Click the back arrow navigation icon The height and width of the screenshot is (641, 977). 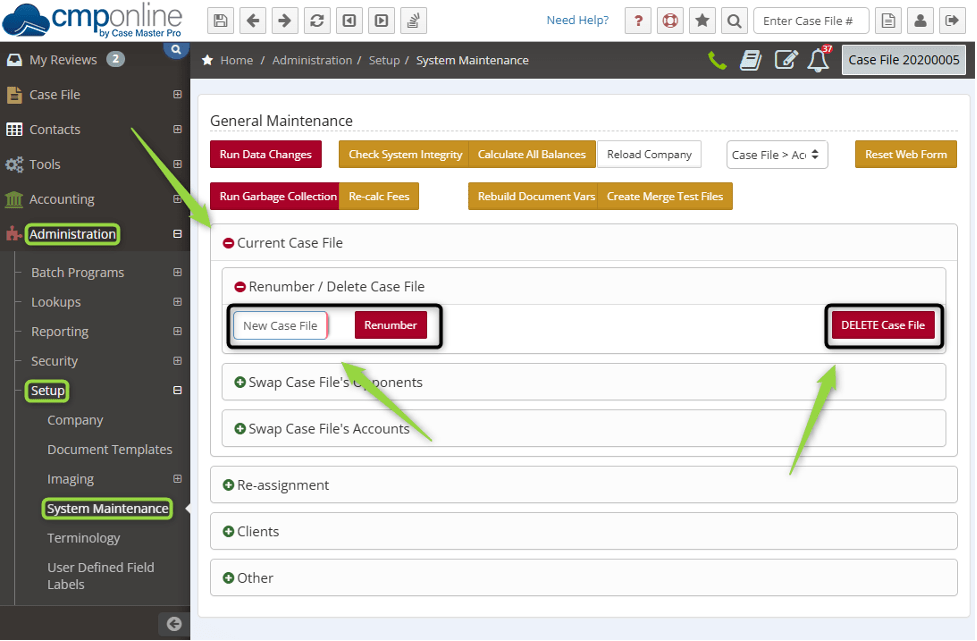(252, 20)
